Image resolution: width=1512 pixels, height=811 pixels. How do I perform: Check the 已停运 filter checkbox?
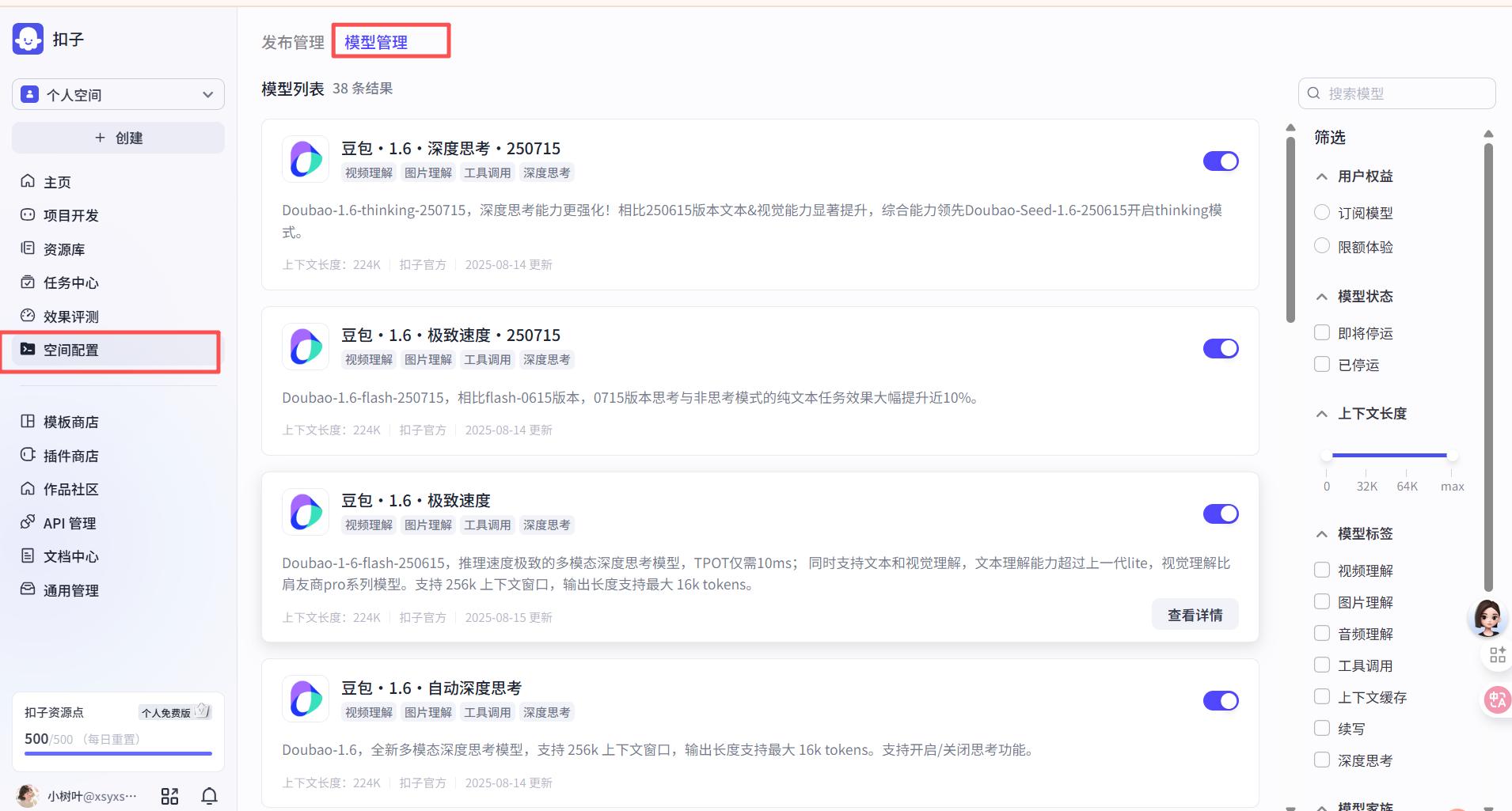coord(1322,364)
